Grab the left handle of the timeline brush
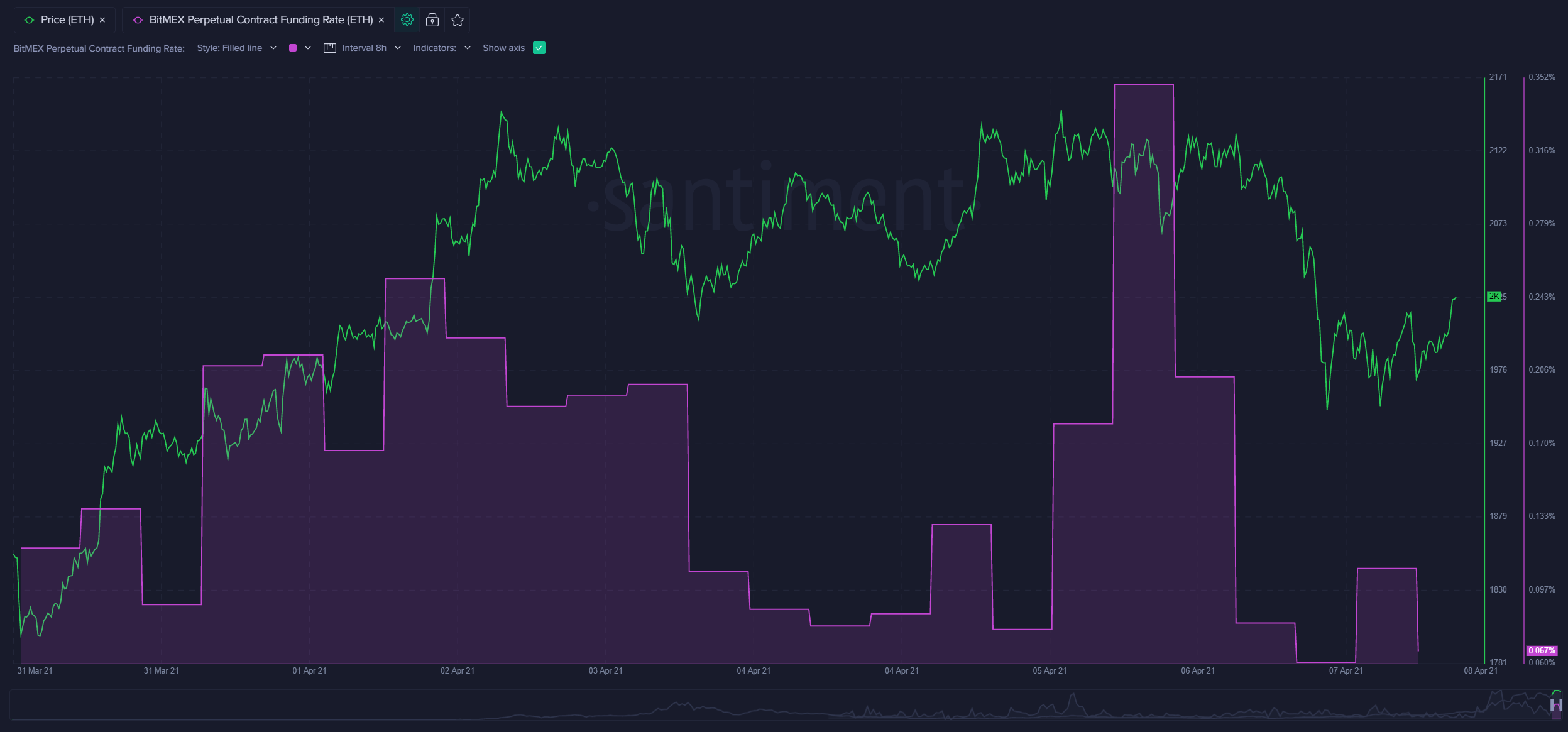This screenshot has height=732, width=1568. pos(1553,706)
